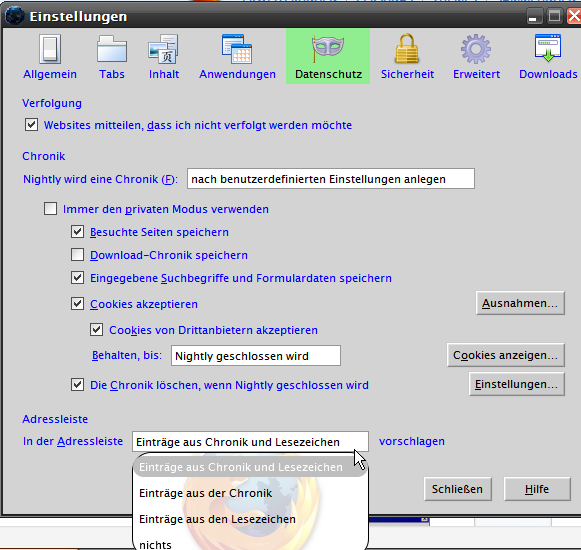
Task: Click the 'In der Adressleiste' label
Action: tap(73, 441)
